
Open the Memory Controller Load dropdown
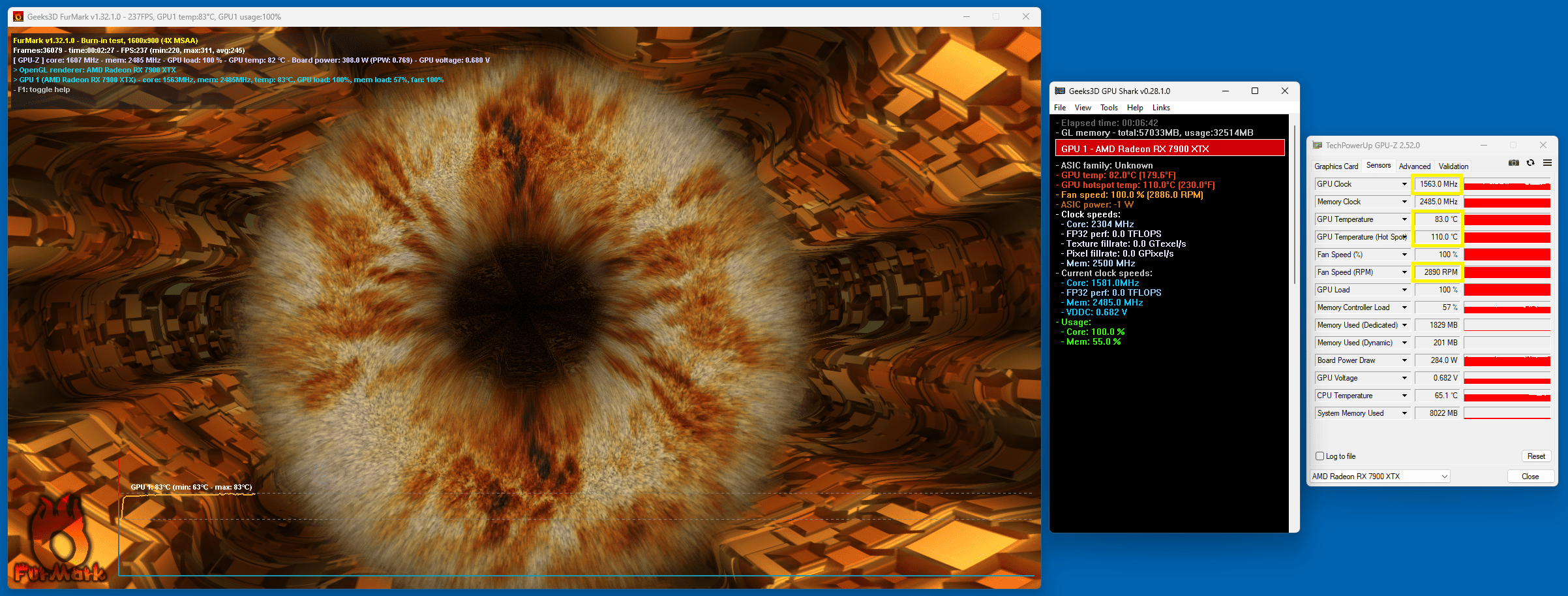[x=1404, y=307]
